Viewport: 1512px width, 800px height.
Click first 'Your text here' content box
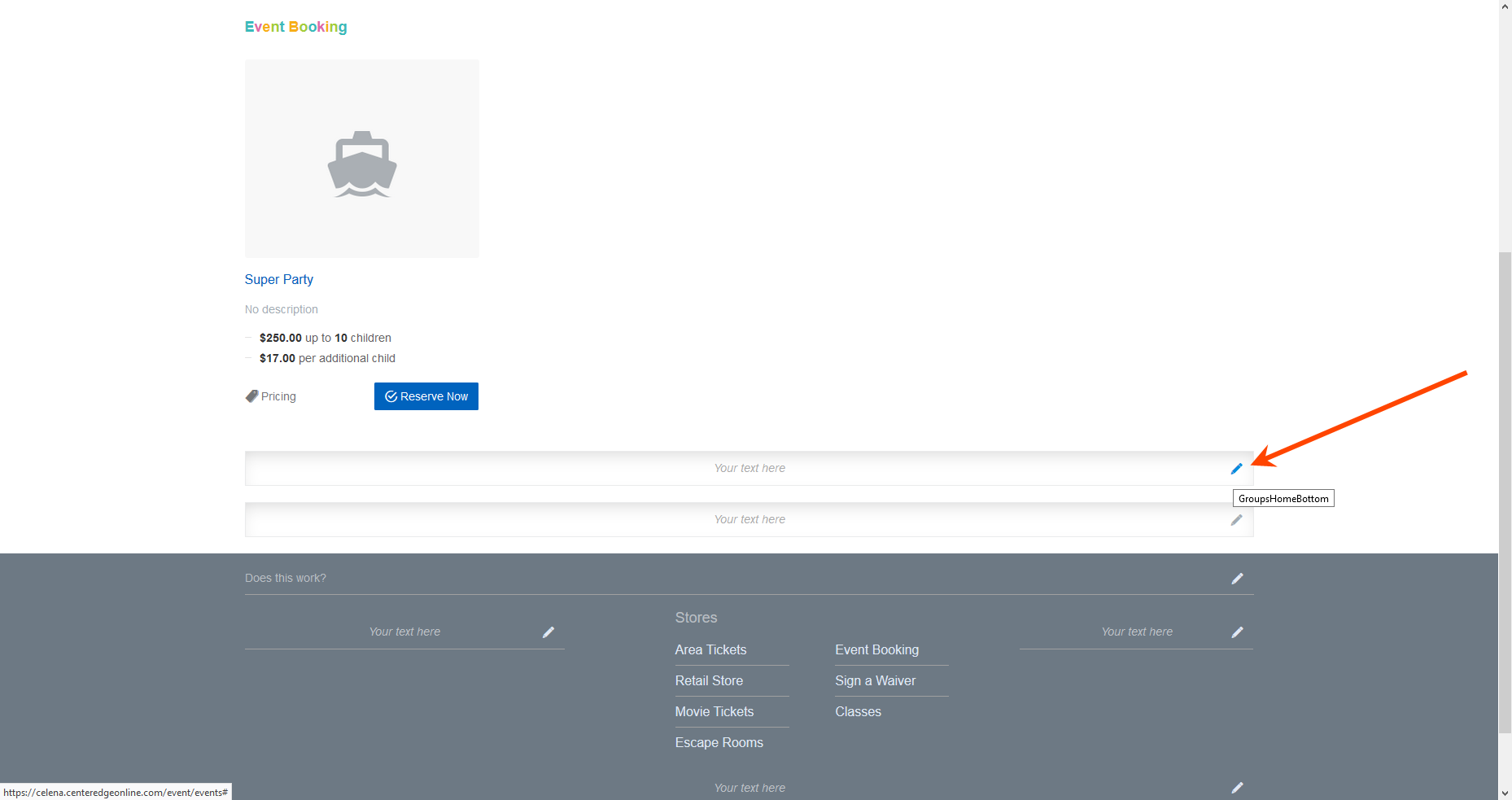[749, 469]
